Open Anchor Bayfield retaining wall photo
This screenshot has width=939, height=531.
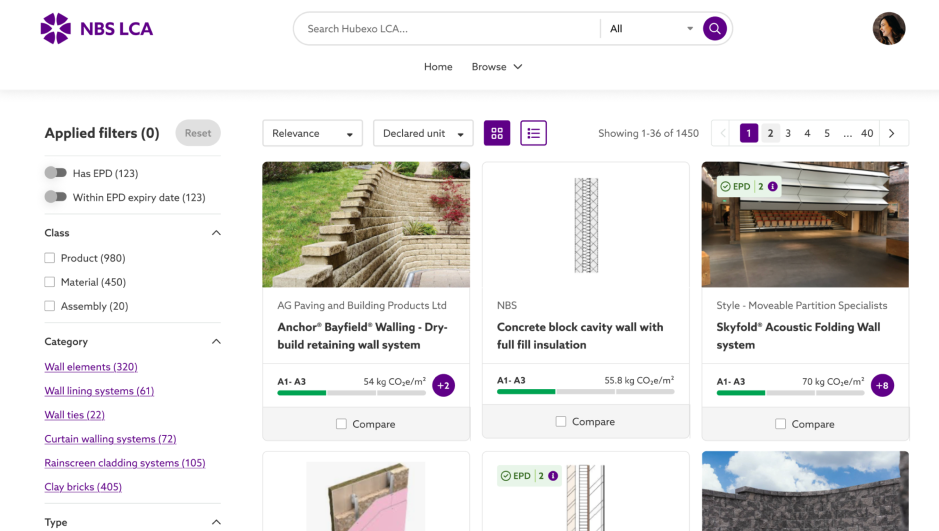[x=366, y=224]
